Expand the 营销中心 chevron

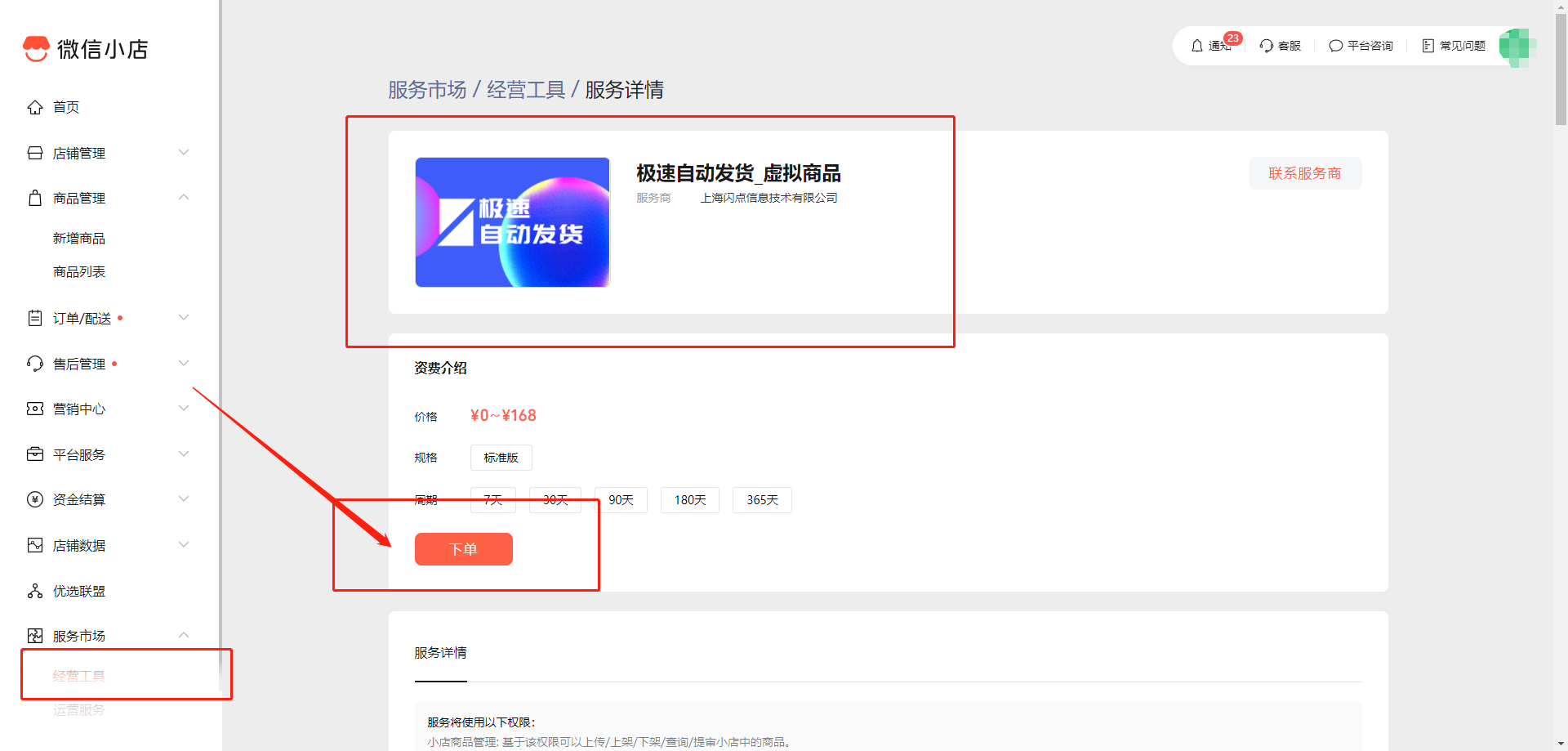click(184, 408)
